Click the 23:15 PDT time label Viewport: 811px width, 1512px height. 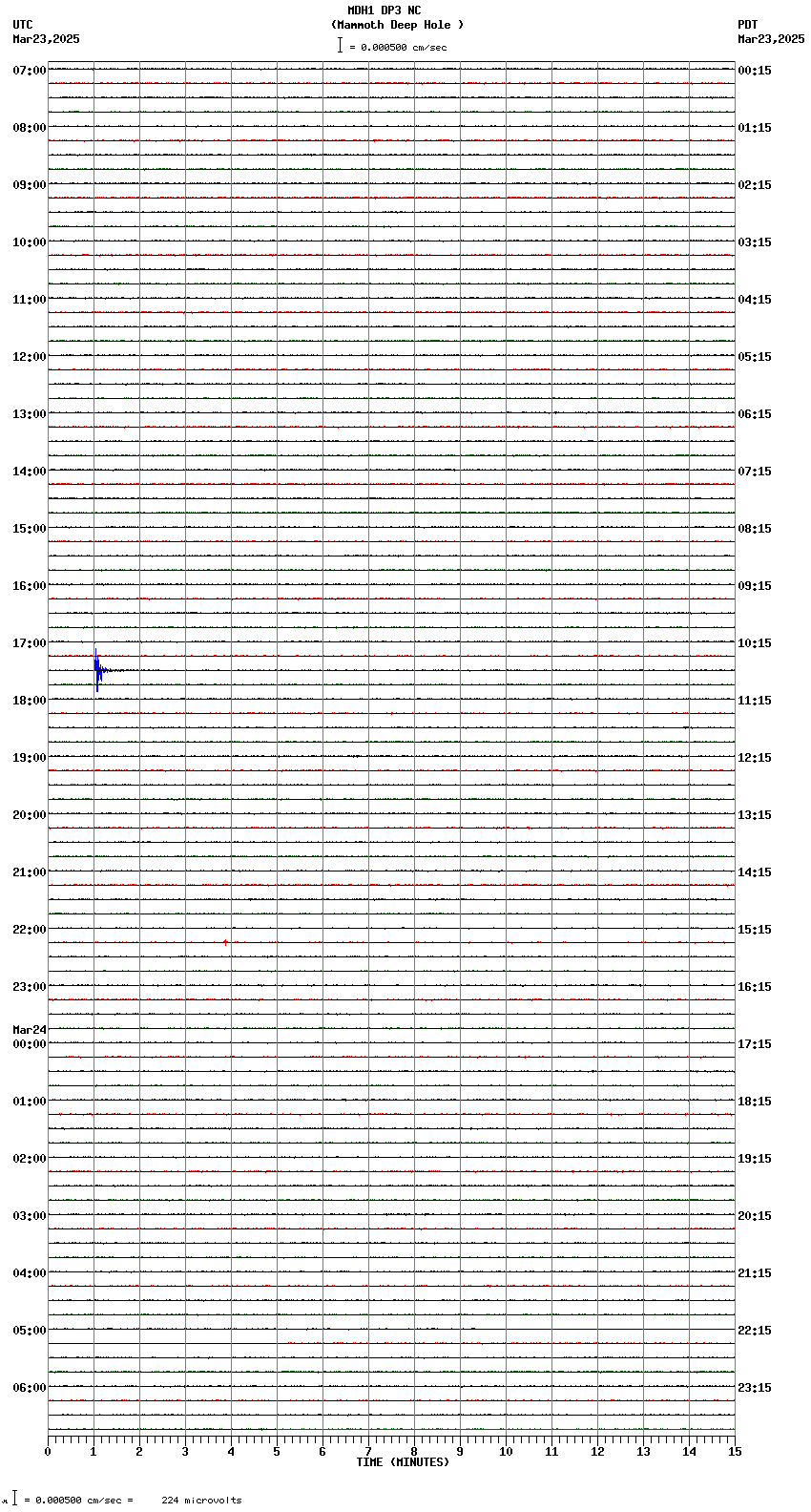coord(755,1388)
